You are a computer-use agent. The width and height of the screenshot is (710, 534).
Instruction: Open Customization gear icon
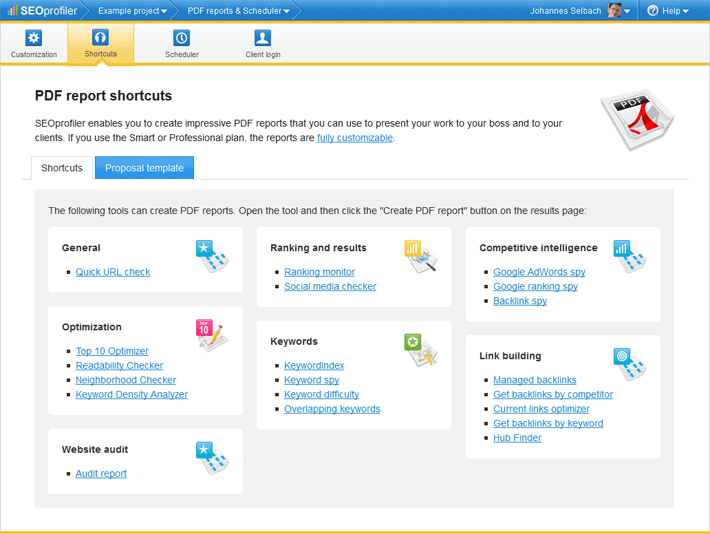pos(34,38)
